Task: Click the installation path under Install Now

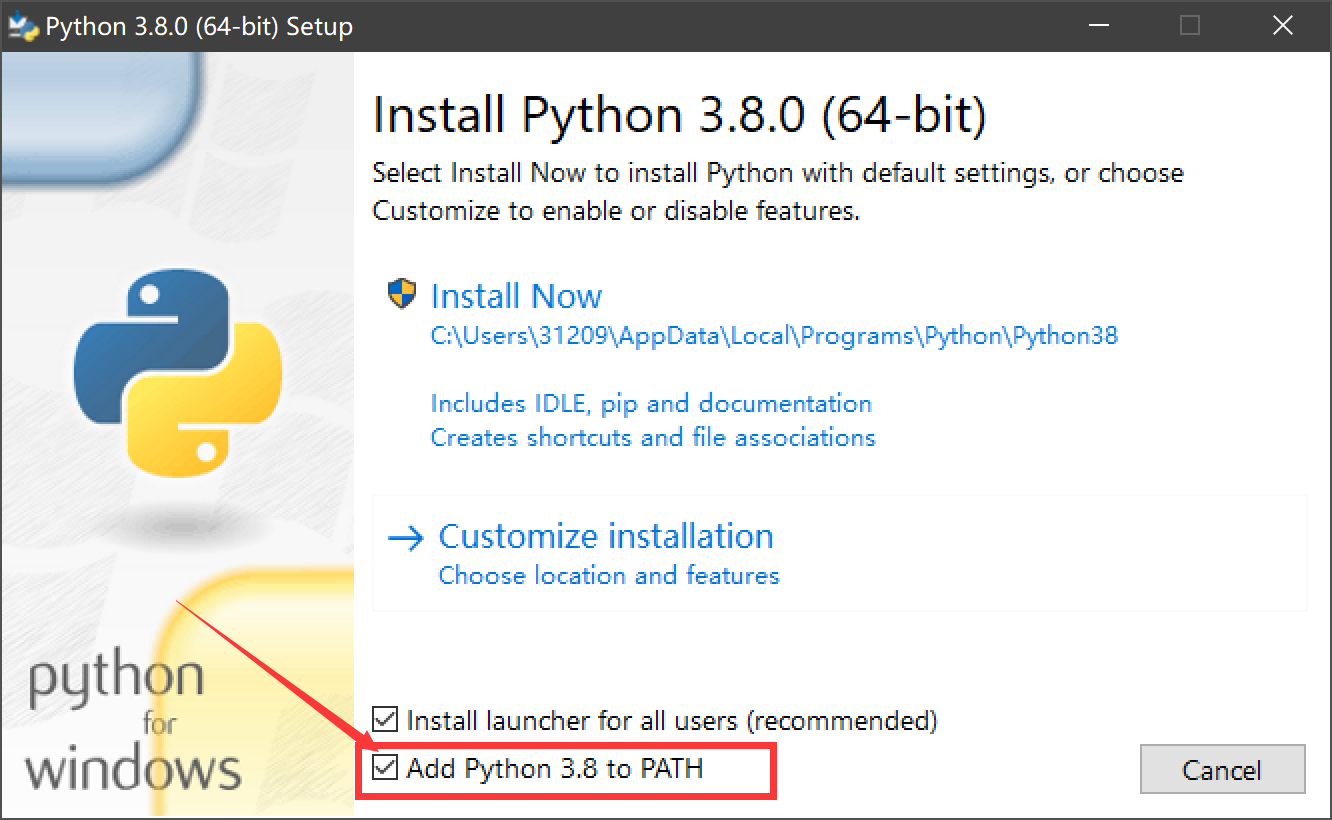Action: pos(774,335)
